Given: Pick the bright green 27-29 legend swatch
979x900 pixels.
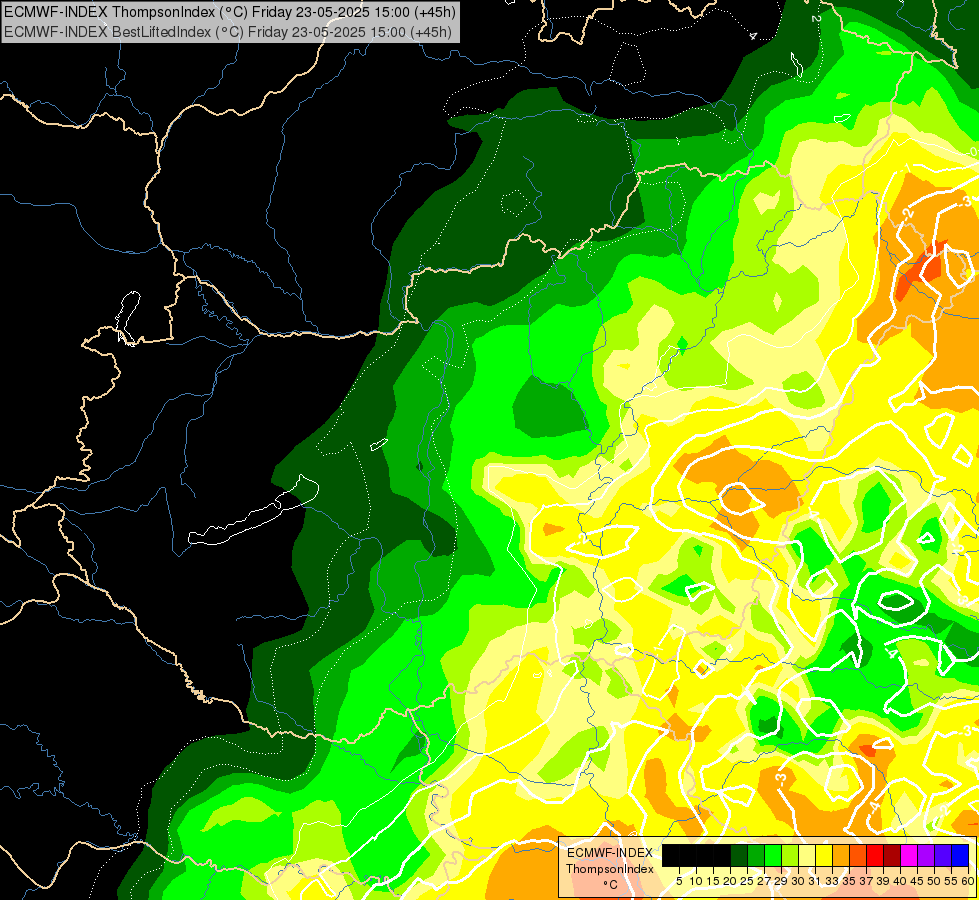Looking at the screenshot, I should point(773,856).
